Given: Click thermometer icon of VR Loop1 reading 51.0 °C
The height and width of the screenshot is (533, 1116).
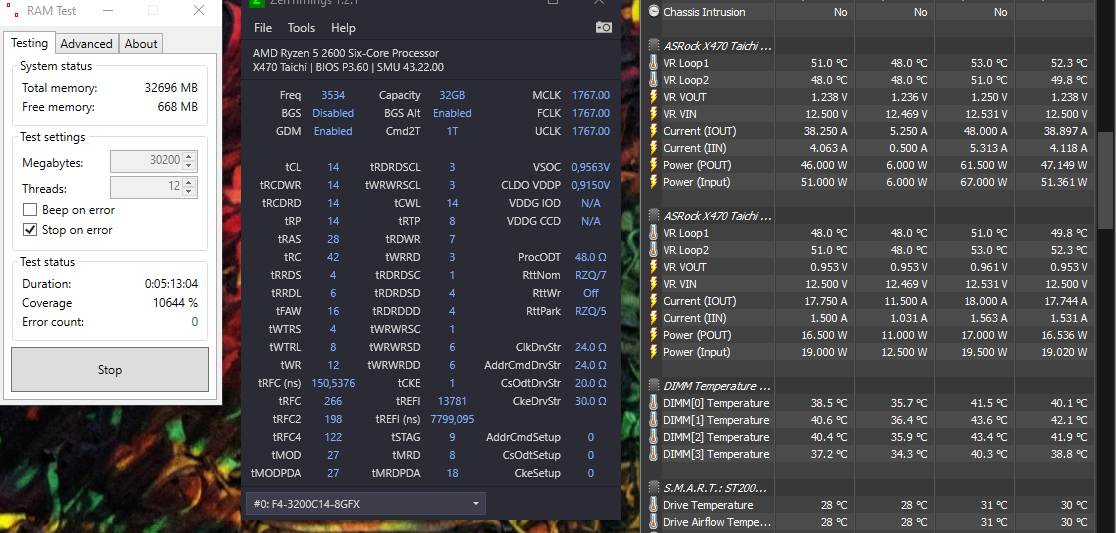Looking at the screenshot, I should pyautogui.click(x=654, y=63).
